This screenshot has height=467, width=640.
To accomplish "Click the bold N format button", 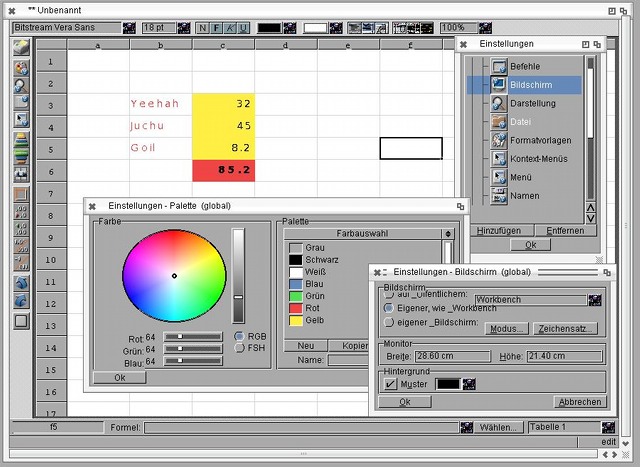I will 203,28.
